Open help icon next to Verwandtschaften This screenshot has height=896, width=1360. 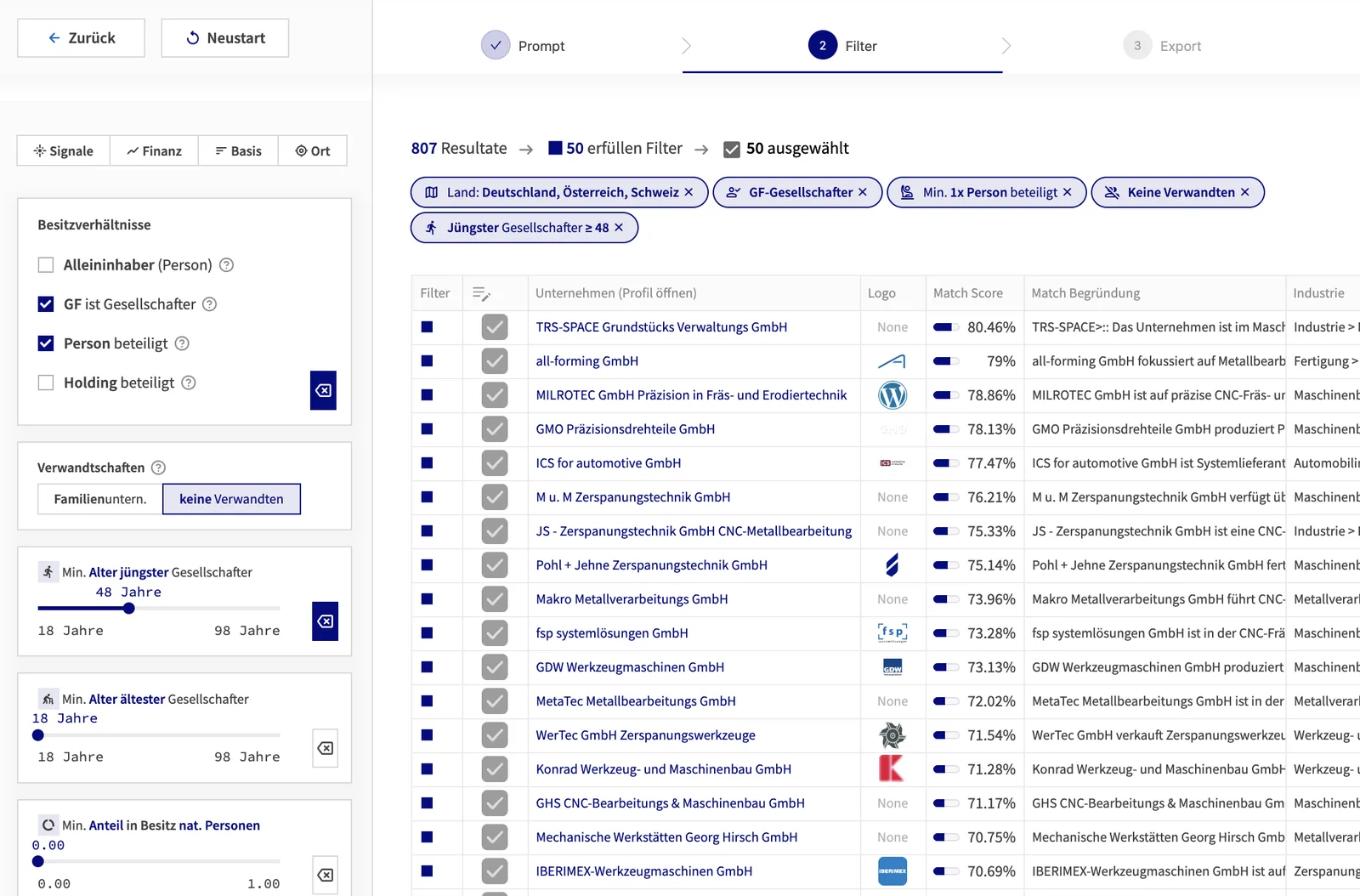pyautogui.click(x=158, y=468)
